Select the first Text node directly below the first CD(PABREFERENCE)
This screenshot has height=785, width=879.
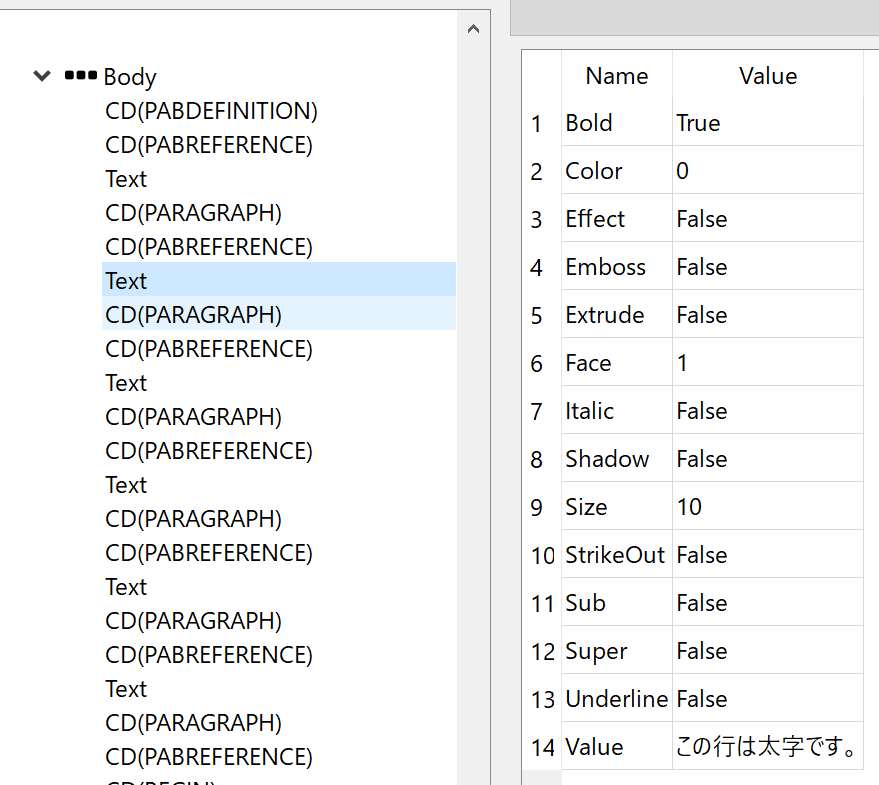(x=126, y=179)
